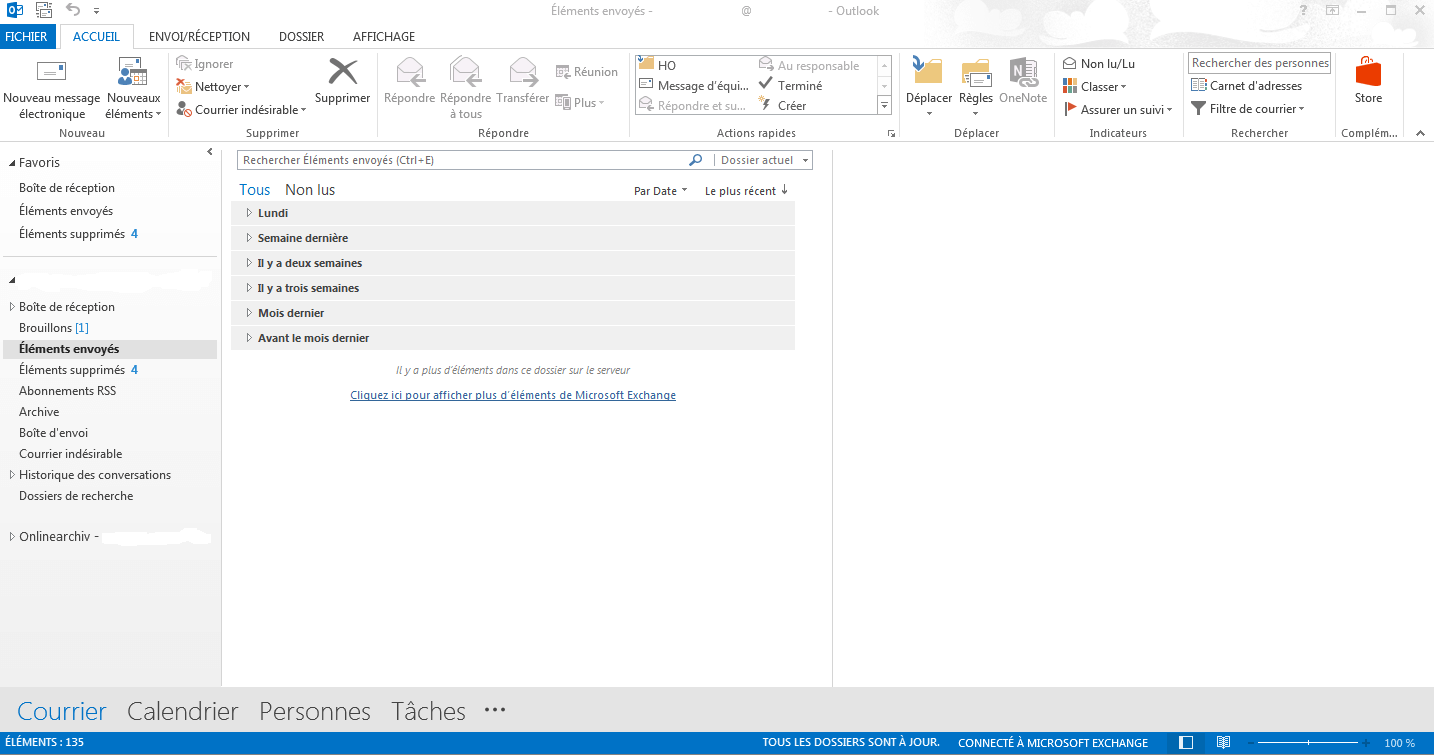Click the Rechercher des personnes field
The width and height of the screenshot is (1434, 755).
click(1259, 63)
